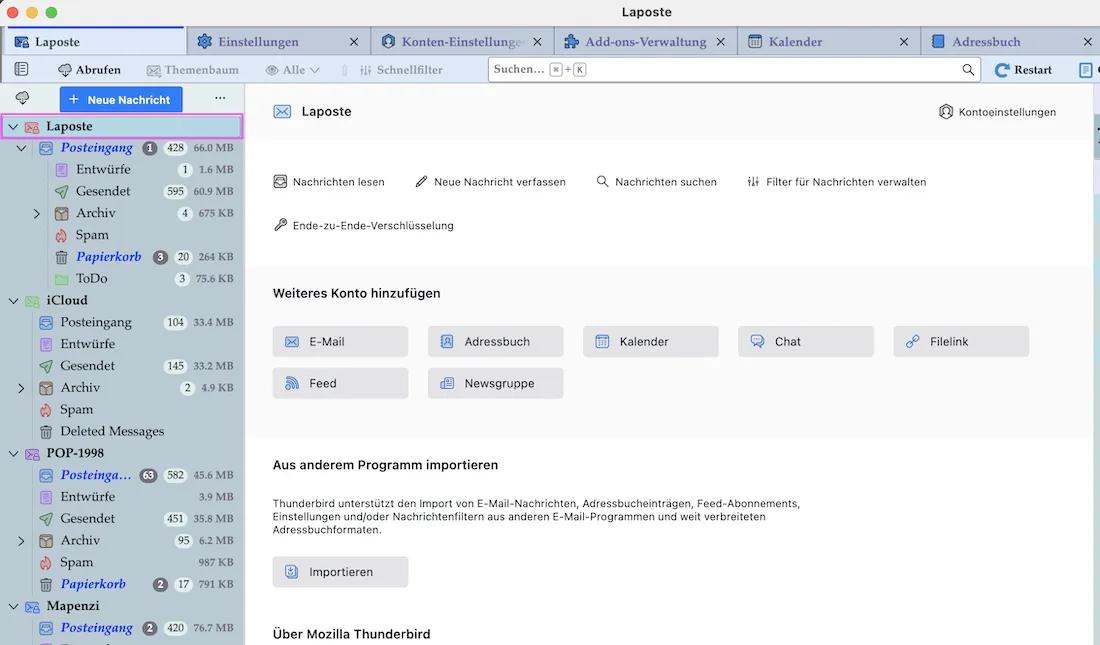The height and width of the screenshot is (645, 1100).
Task: Select Laposte Entwürfe folder icon
Action: [x=62, y=170]
